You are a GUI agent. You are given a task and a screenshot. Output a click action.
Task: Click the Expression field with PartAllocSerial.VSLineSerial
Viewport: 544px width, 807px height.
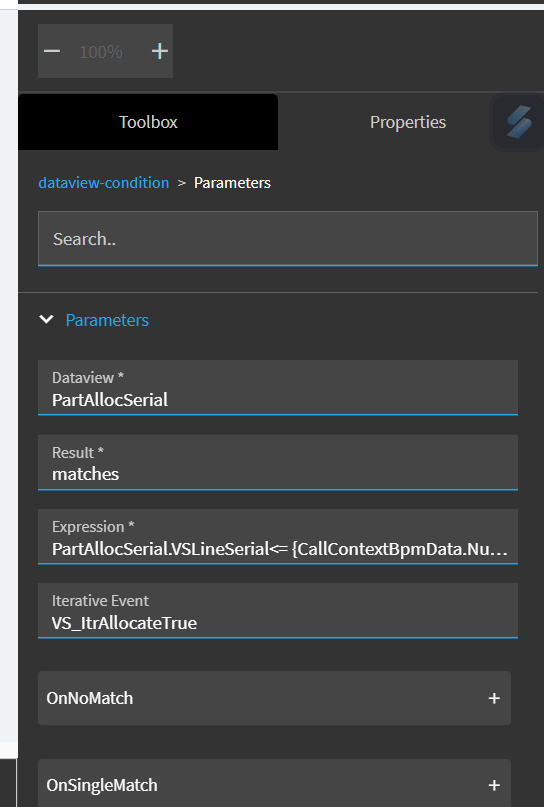(x=278, y=537)
